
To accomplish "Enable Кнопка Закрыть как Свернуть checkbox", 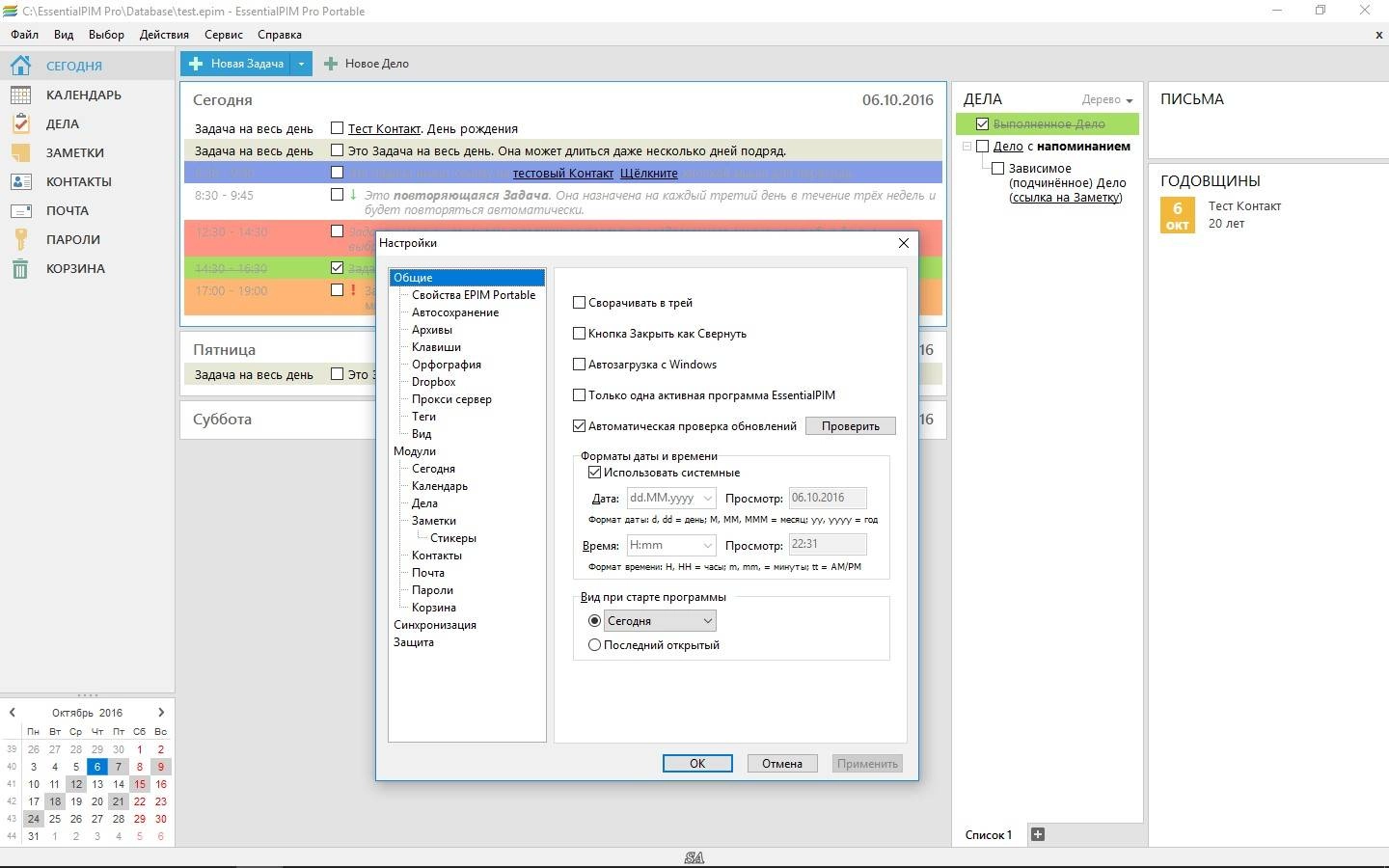I will click(579, 334).
